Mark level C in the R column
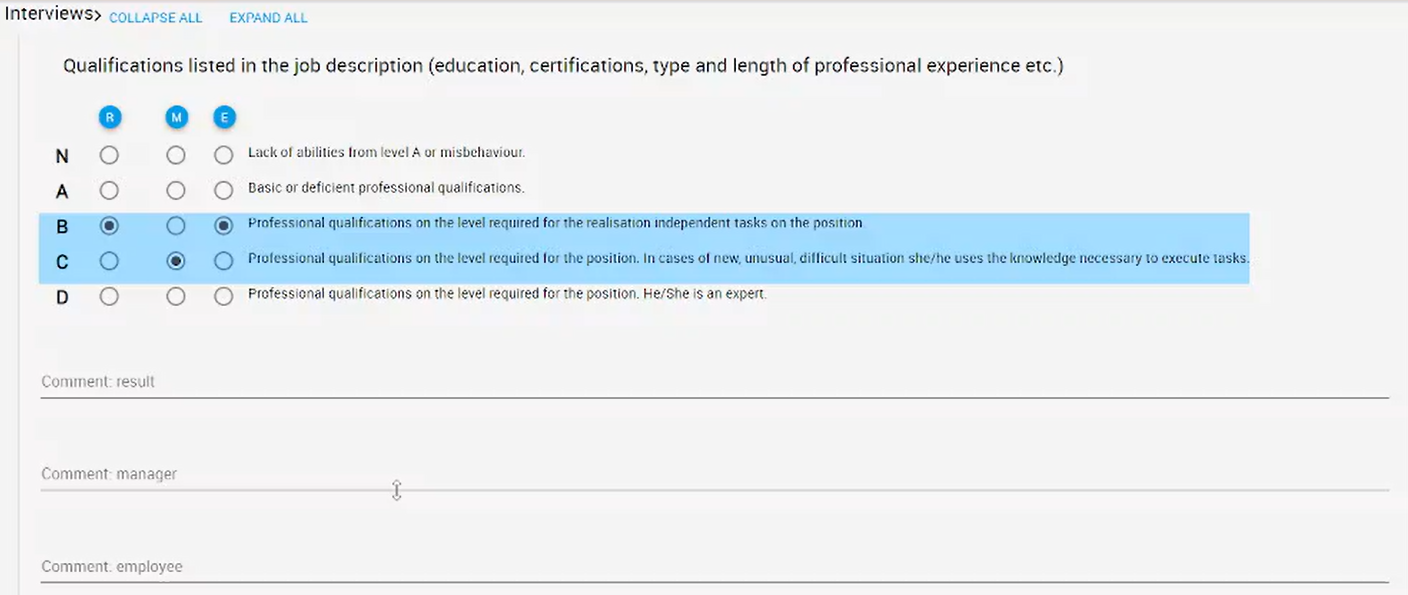 click(109, 260)
